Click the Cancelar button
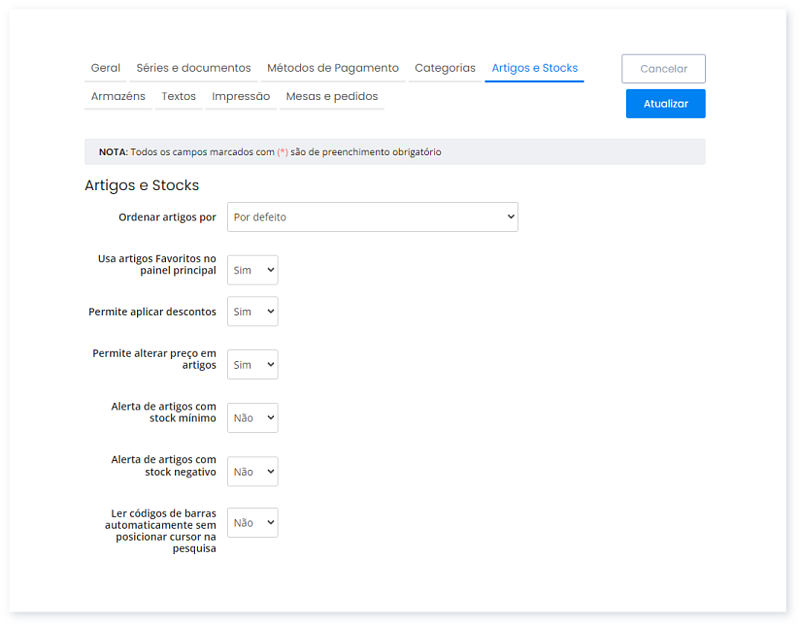Viewport: 800px width, 626px height. click(x=663, y=69)
